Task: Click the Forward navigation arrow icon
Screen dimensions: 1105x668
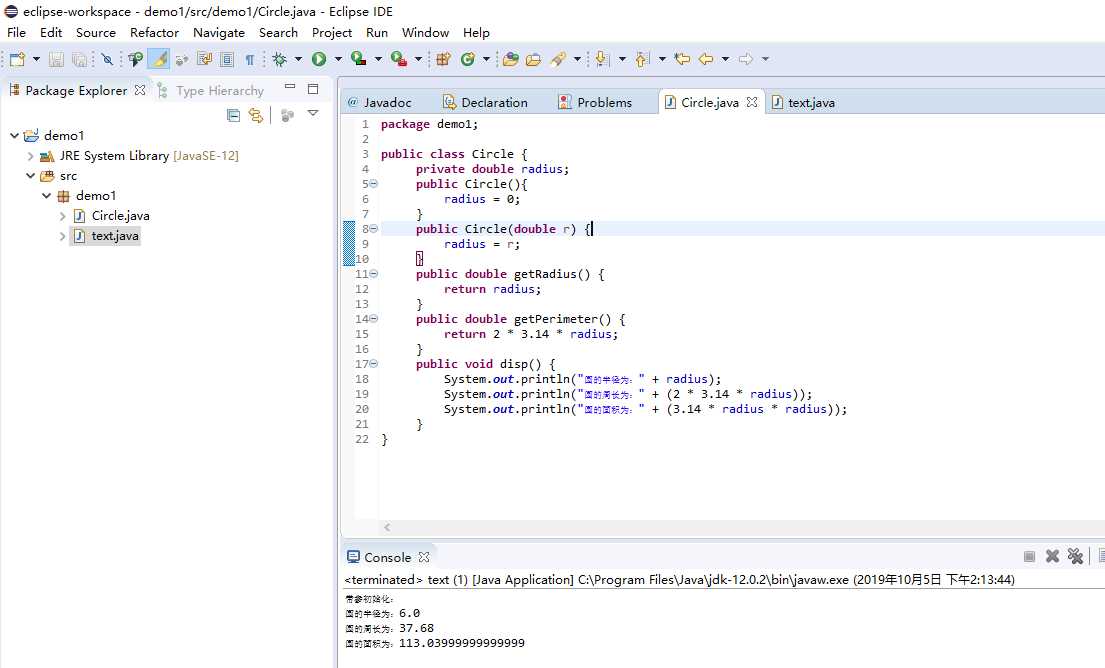Action: pos(746,59)
